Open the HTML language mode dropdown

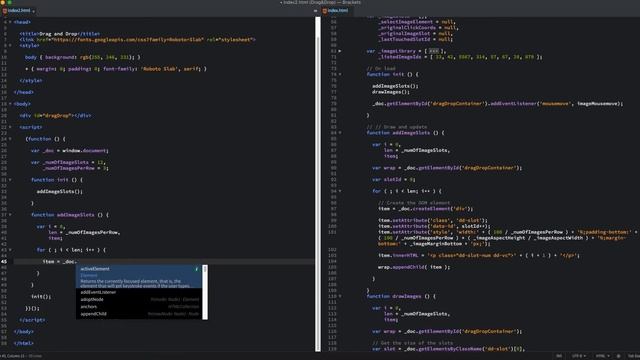602,356
